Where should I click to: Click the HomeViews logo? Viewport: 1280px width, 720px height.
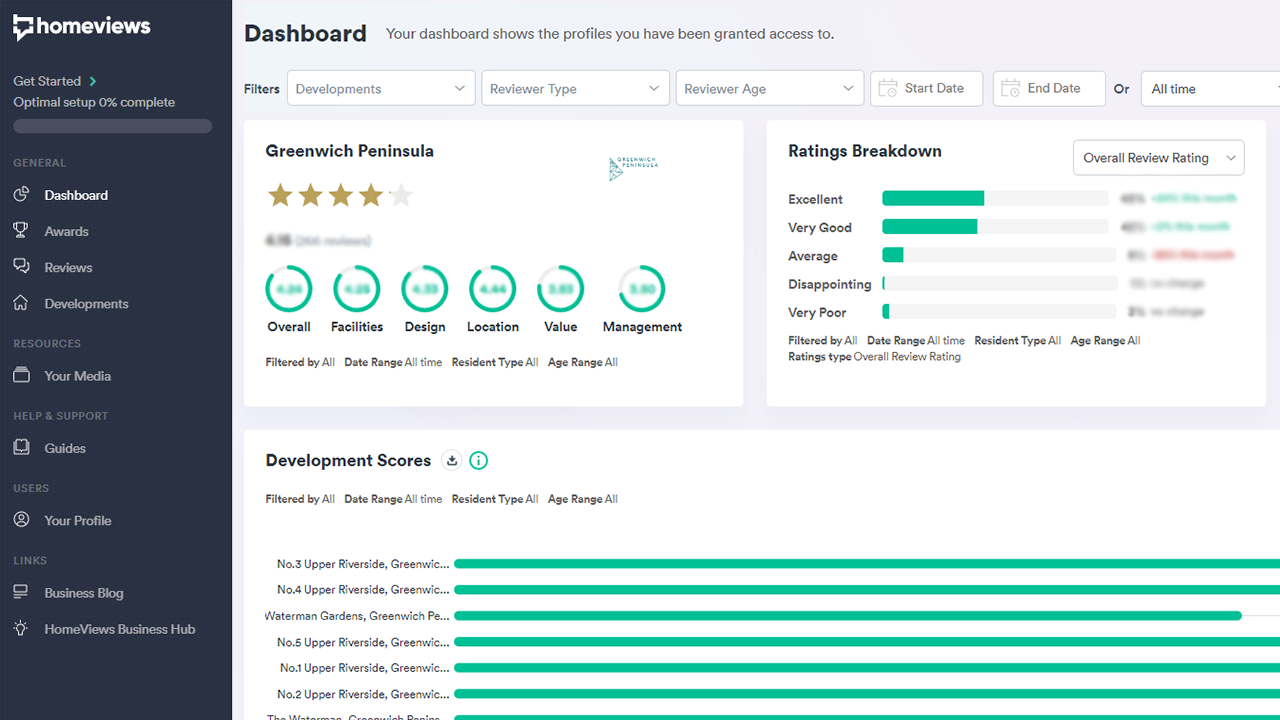[82, 28]
